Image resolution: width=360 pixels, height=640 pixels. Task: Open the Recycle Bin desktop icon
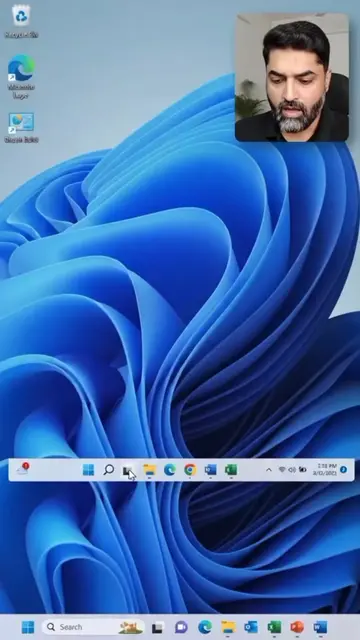(x=21, y=21)
